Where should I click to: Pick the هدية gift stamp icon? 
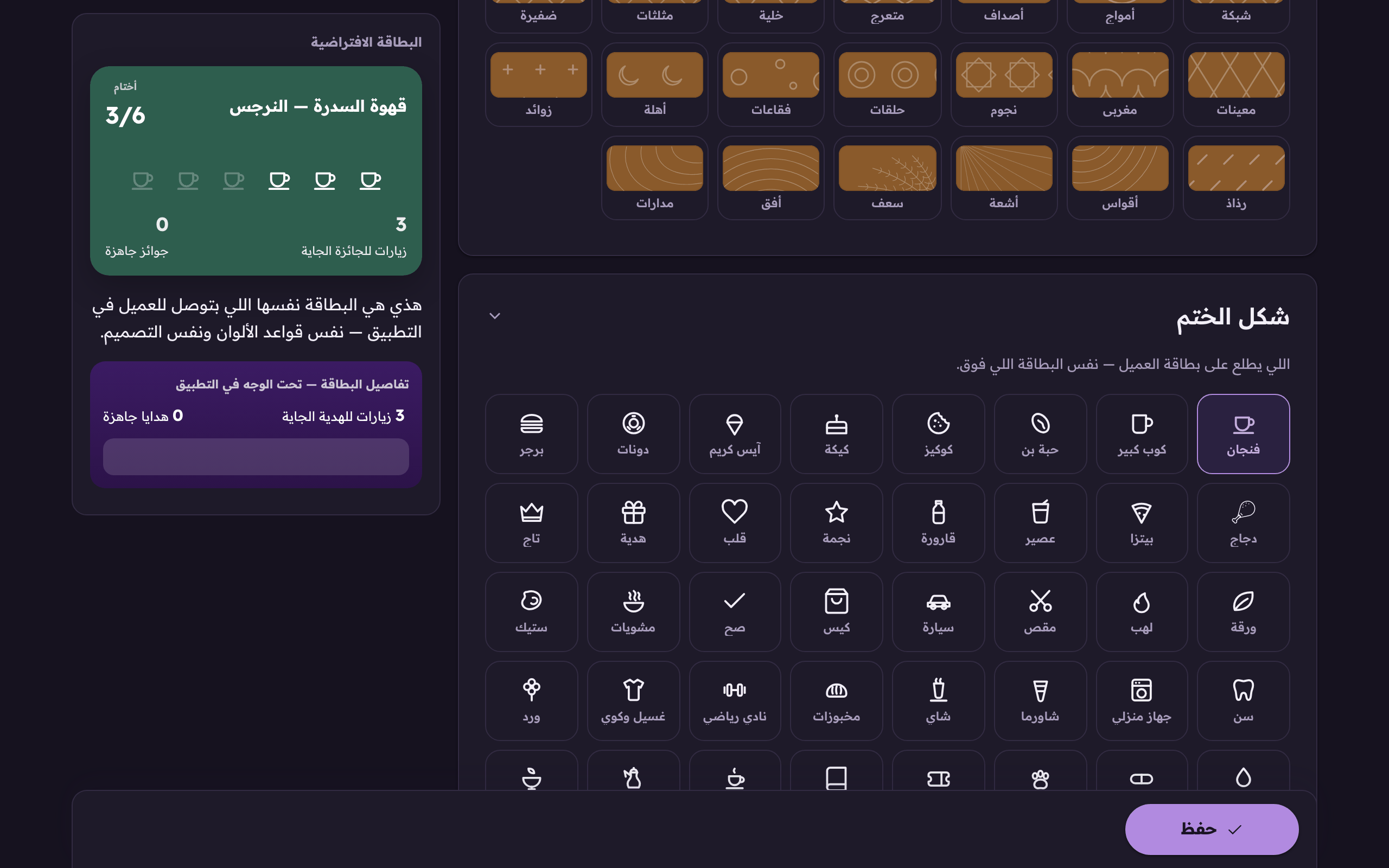tap(633, 523)
